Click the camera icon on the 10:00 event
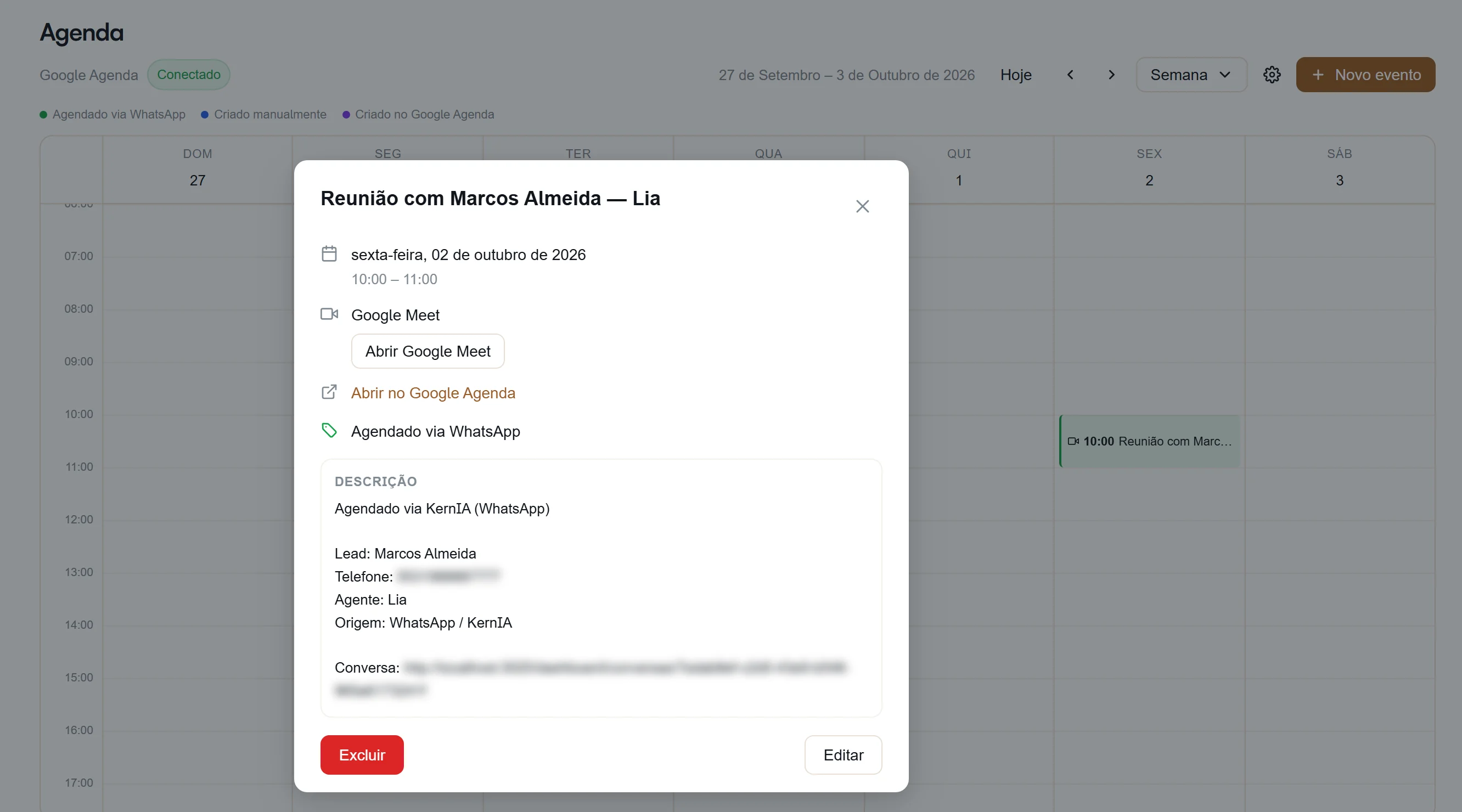The height and width of the screenshot is (812, 1462). 1073,441
